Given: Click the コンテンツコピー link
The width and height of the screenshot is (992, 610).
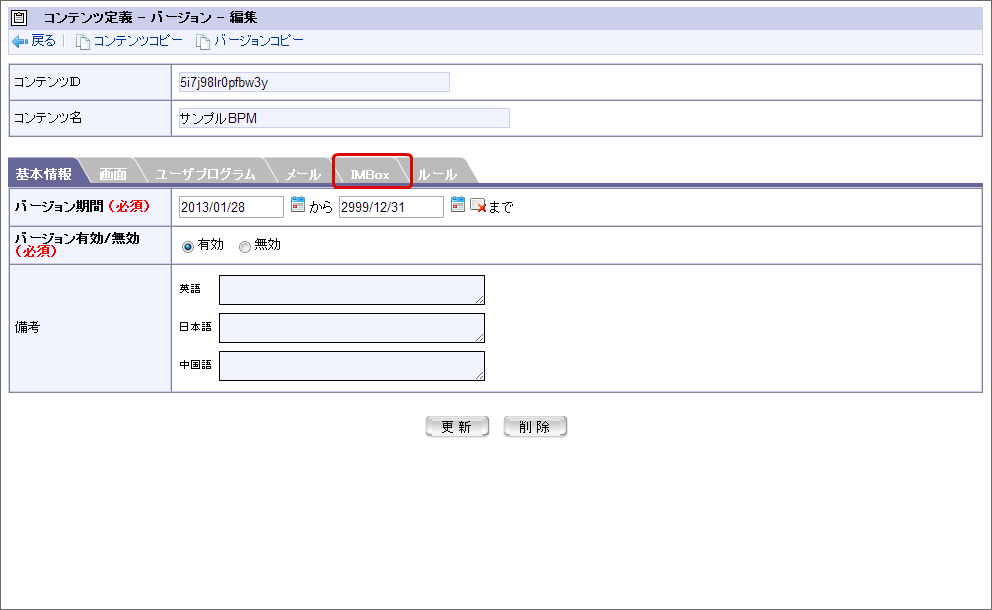Looking at the screenshot, I should 138,41.
